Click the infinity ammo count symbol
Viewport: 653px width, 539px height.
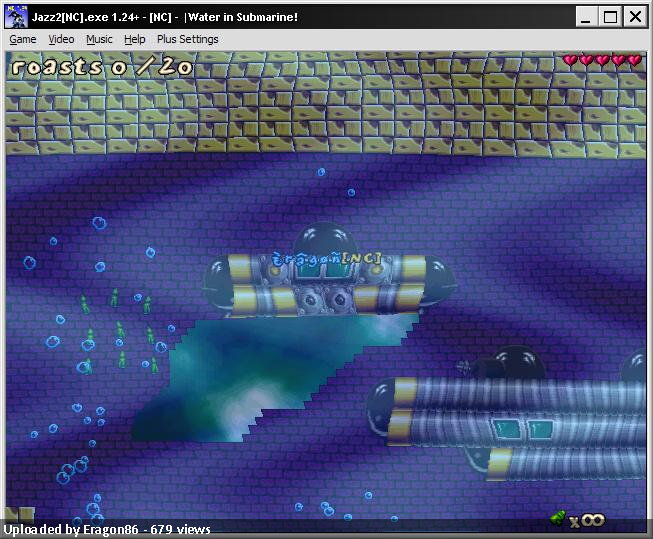click(x=593, y=519)
